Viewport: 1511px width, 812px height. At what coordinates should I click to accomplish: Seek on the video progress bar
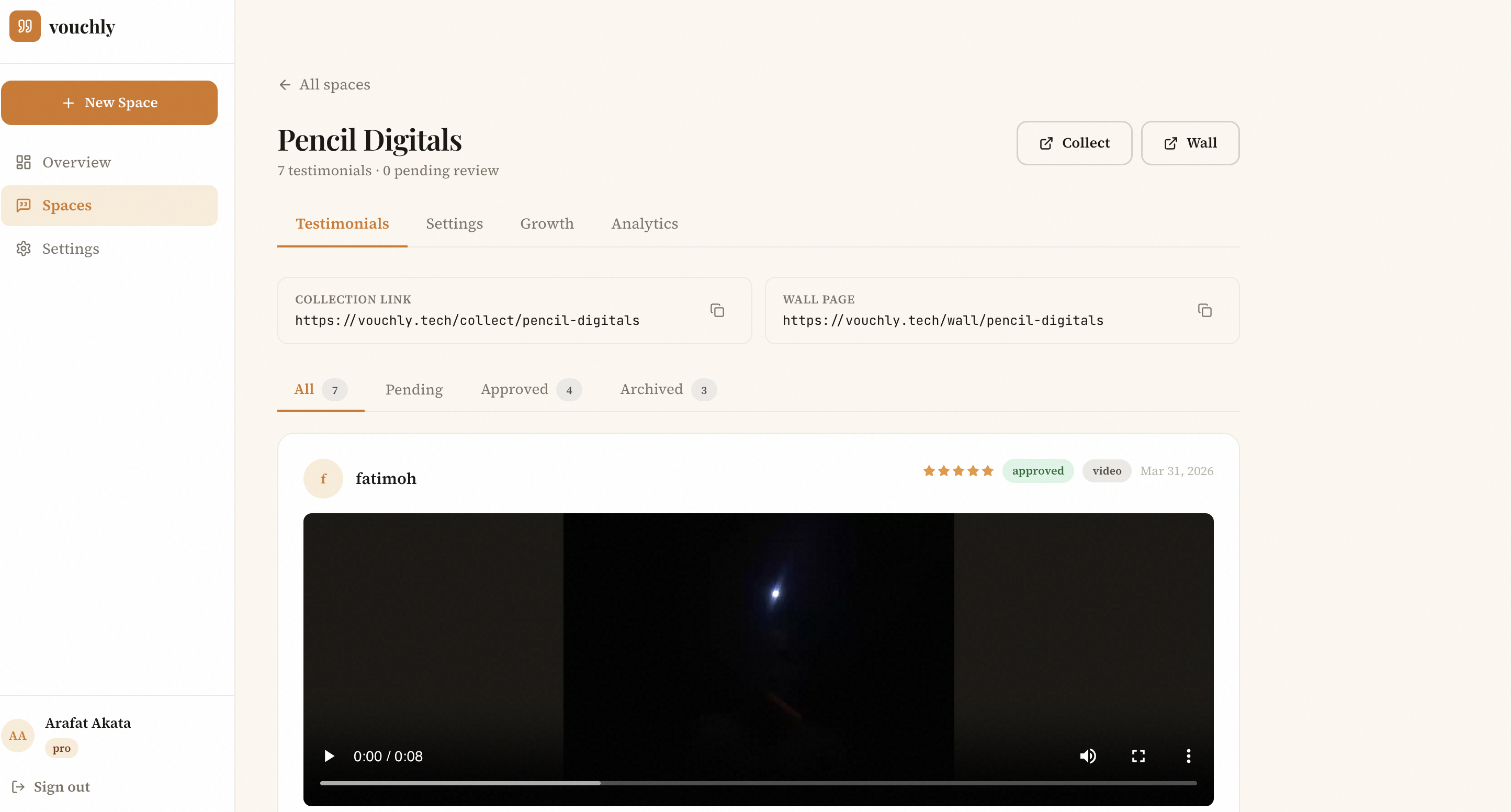pyautogui.click(x=758, y=783)
